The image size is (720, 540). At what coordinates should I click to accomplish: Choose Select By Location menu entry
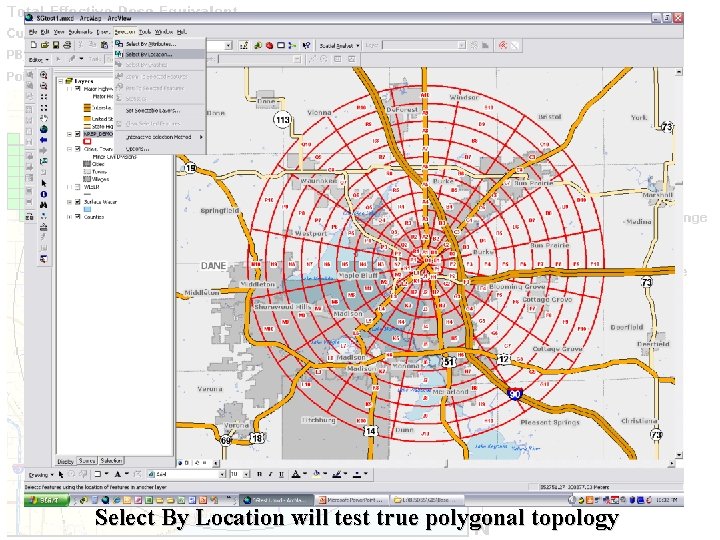pyautogui.click(x=159, y=54)
